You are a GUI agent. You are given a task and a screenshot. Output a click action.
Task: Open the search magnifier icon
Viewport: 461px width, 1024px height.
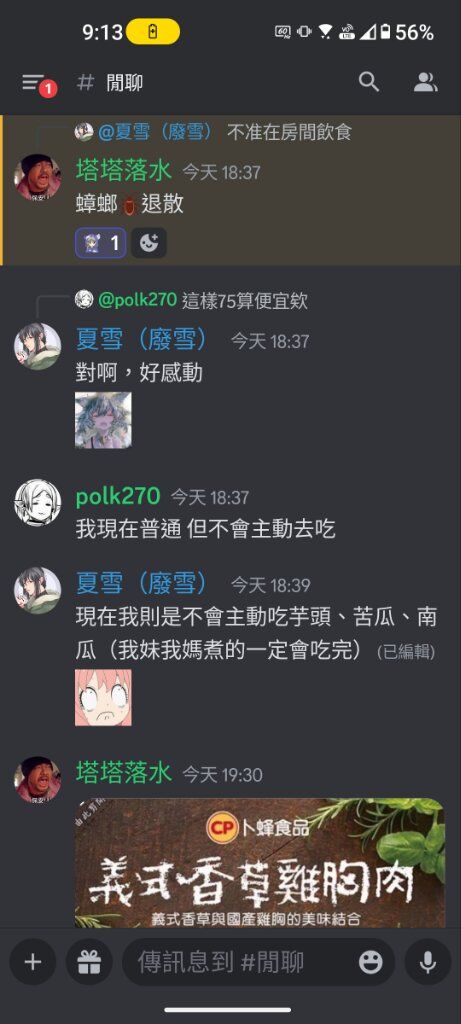pyautogui.click(x=369, y=82)
